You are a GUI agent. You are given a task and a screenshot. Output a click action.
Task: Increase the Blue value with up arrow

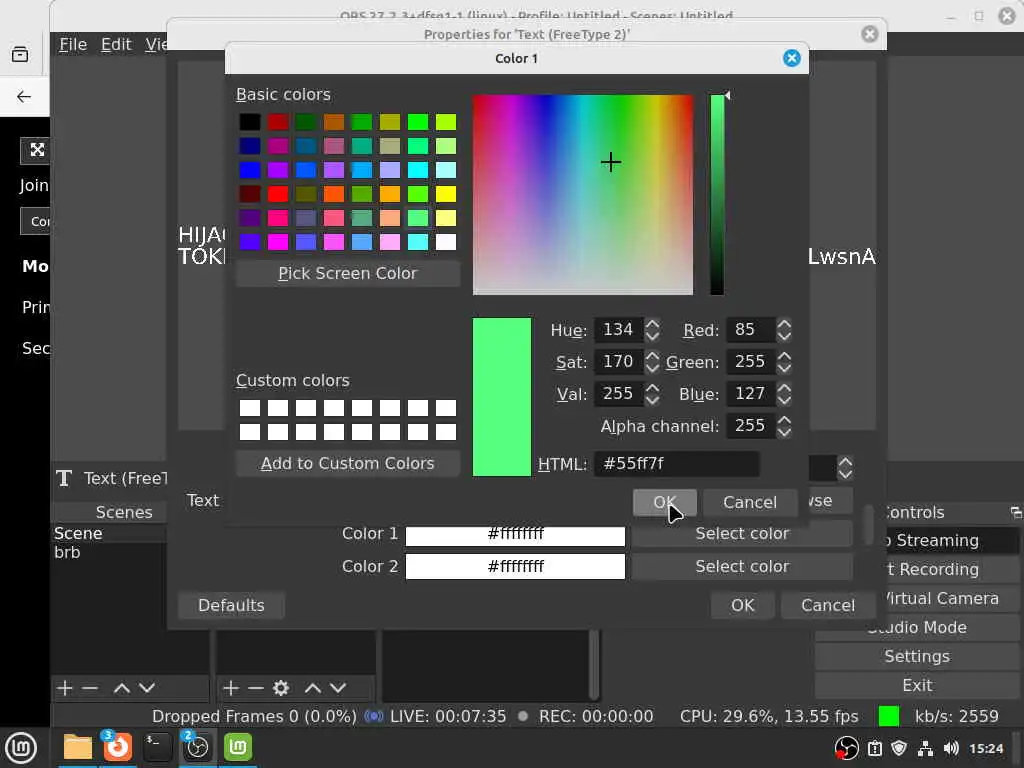tap(784, 388)
